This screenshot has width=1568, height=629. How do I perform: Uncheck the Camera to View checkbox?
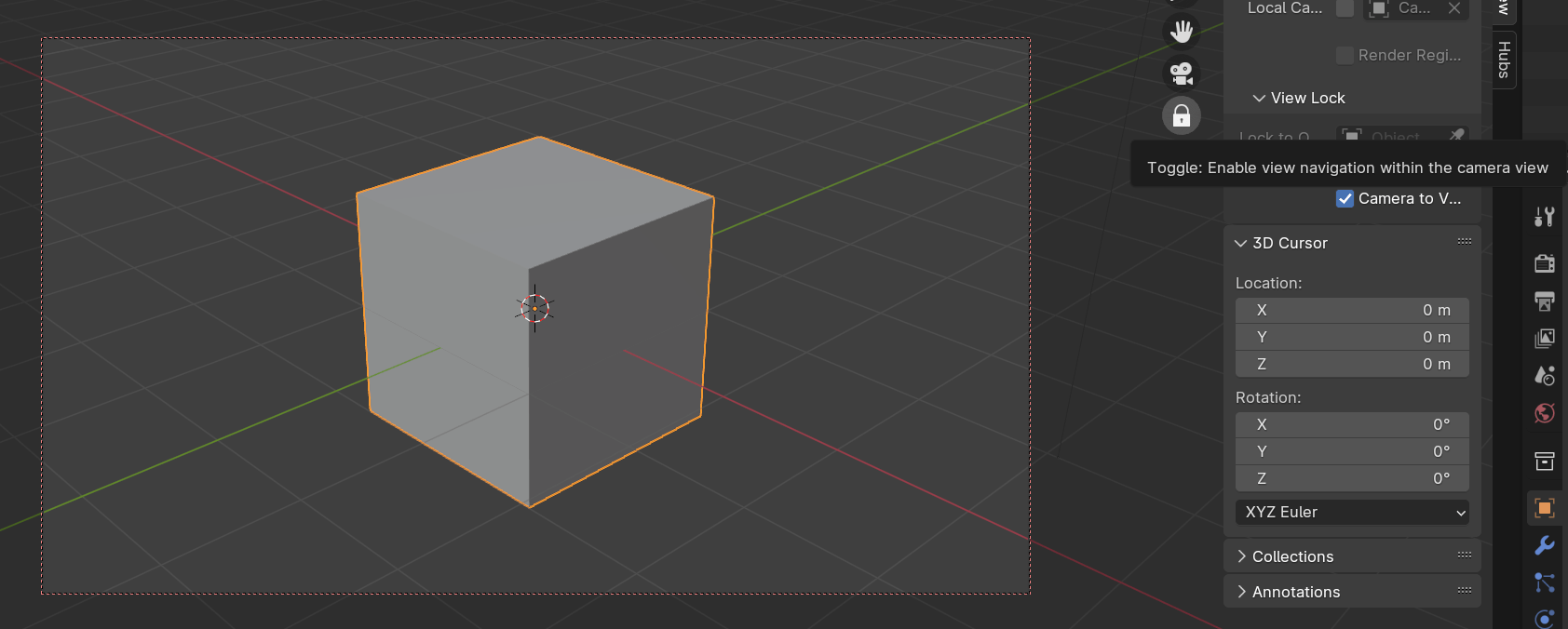pos(1345,198)
